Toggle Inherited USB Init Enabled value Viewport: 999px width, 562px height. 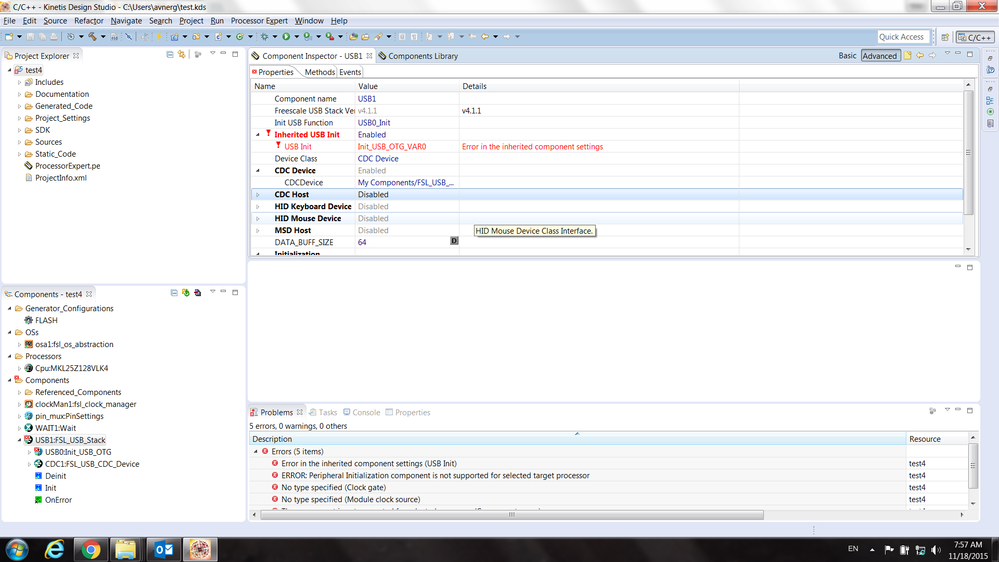371,134
